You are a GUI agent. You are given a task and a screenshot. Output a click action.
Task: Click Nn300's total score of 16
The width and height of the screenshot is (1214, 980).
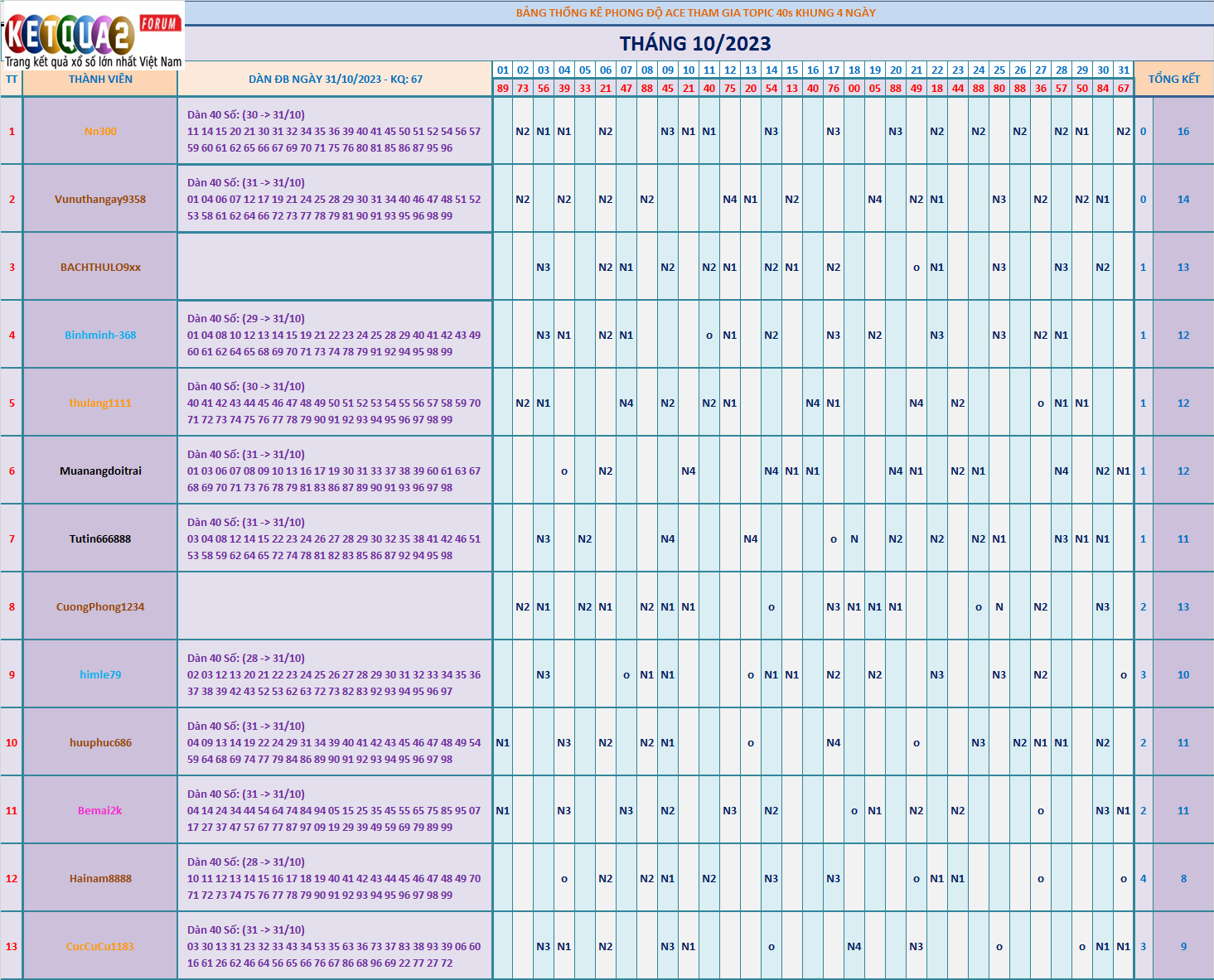coord(1183,132)
